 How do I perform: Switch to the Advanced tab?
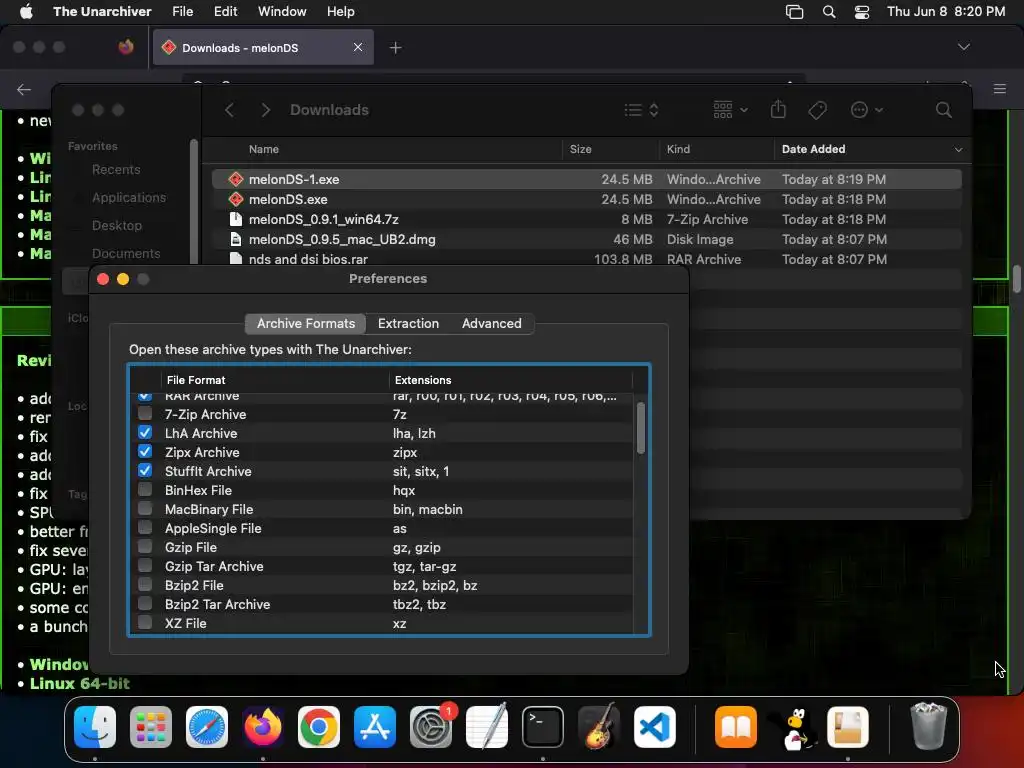[x=492, y=323]
